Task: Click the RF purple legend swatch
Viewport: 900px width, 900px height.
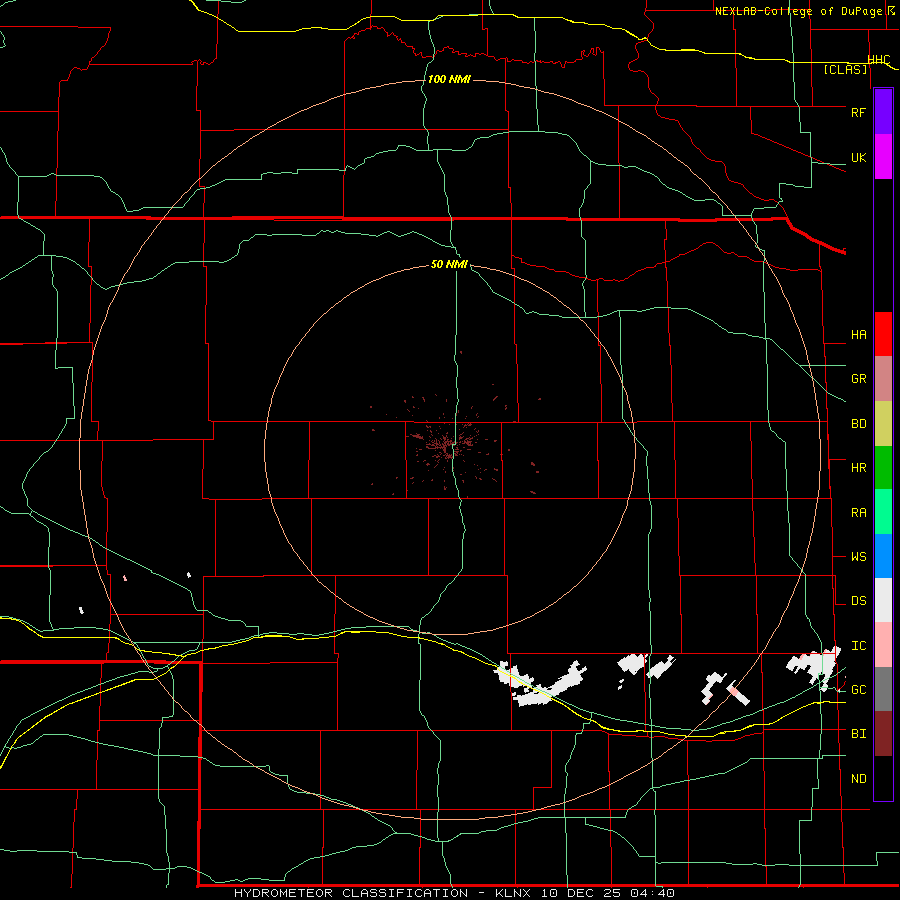Action: coord(883,112)
